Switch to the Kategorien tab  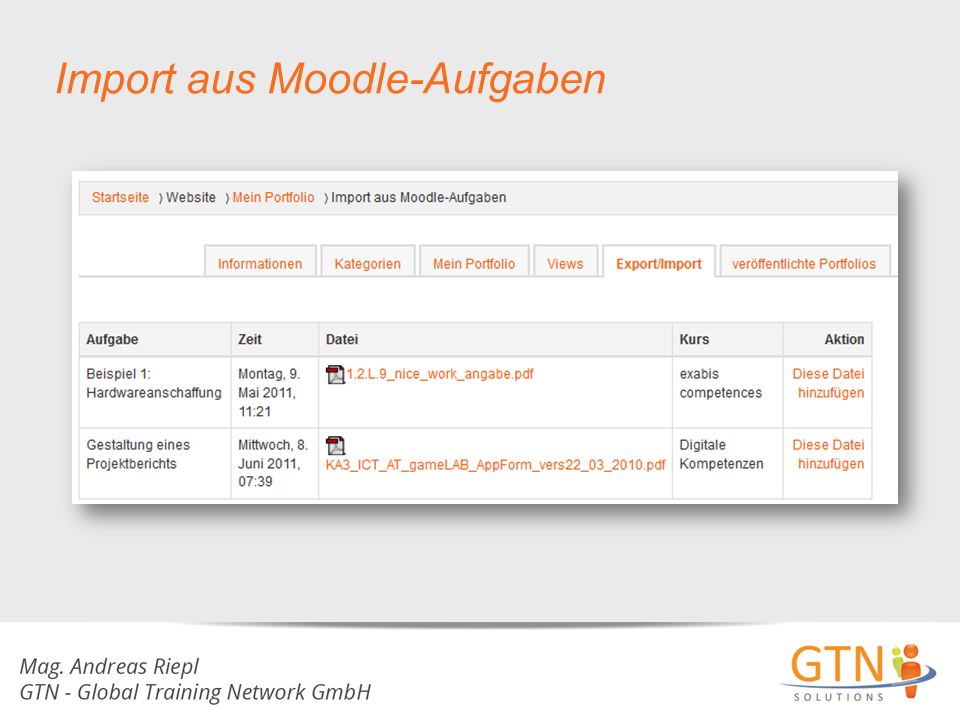click(x=367, y=263)
